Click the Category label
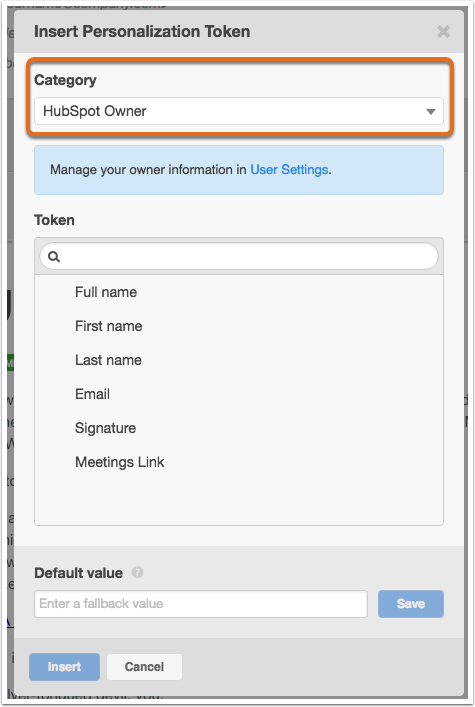This screenshot has height=707, width=475. coord(65,80)
